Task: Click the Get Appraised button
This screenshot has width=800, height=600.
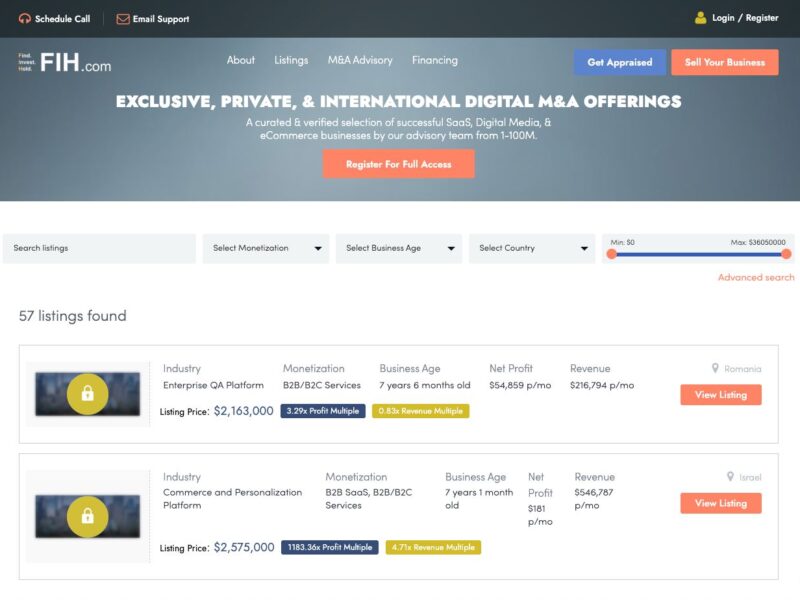Action: [x=620, y=62]
